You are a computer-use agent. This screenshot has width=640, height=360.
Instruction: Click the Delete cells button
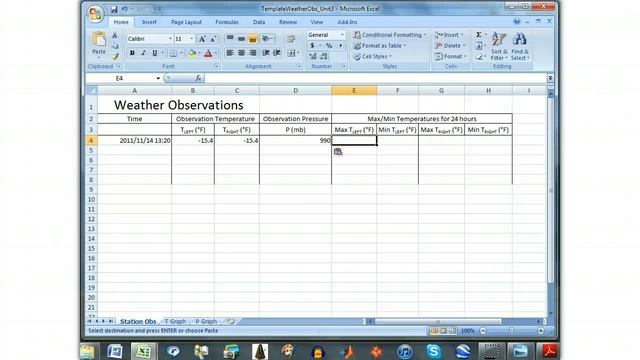click(450, 46)
